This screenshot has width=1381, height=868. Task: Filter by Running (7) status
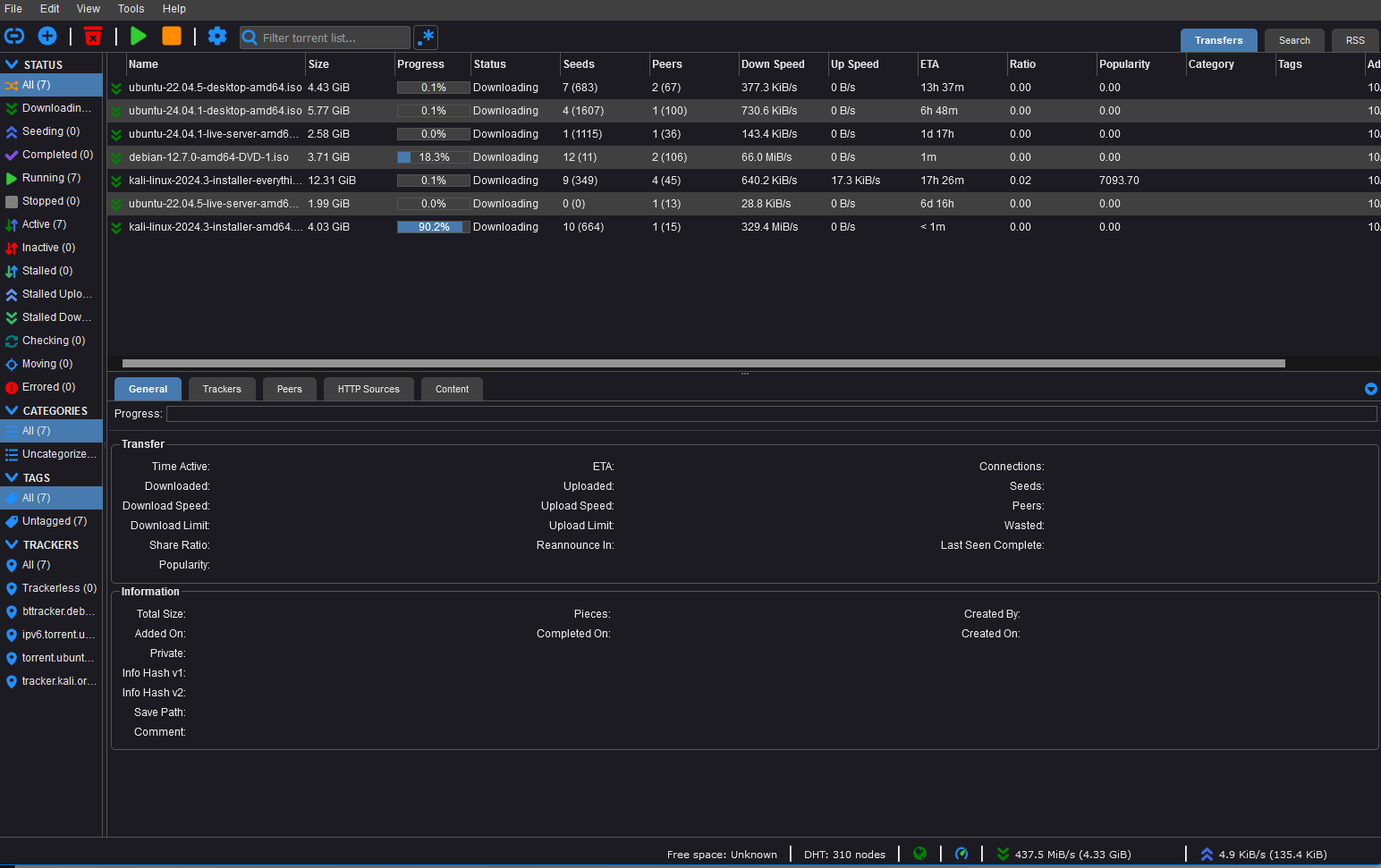[51, 178]
